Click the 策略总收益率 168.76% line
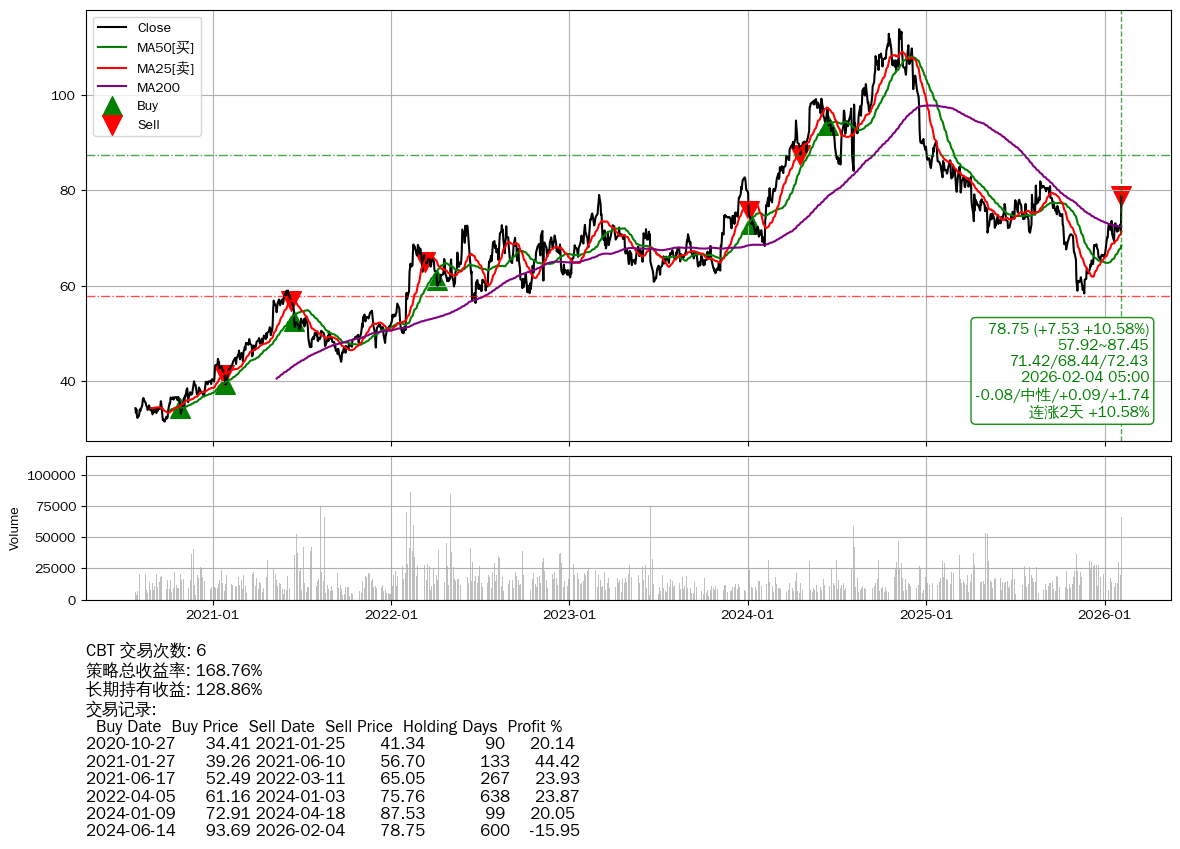The image size is (1180, 849). click(174, 670)
